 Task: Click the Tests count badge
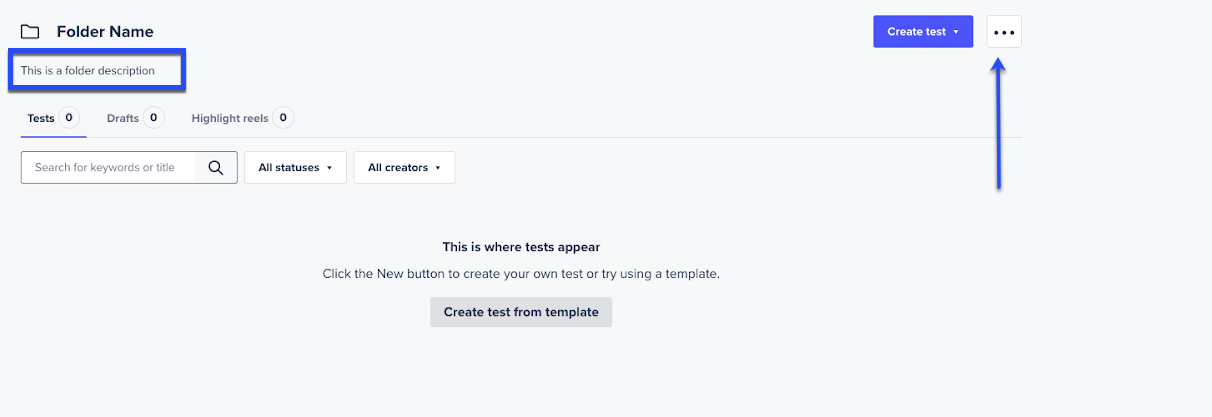pyautogui.click(x=69, y=118)
